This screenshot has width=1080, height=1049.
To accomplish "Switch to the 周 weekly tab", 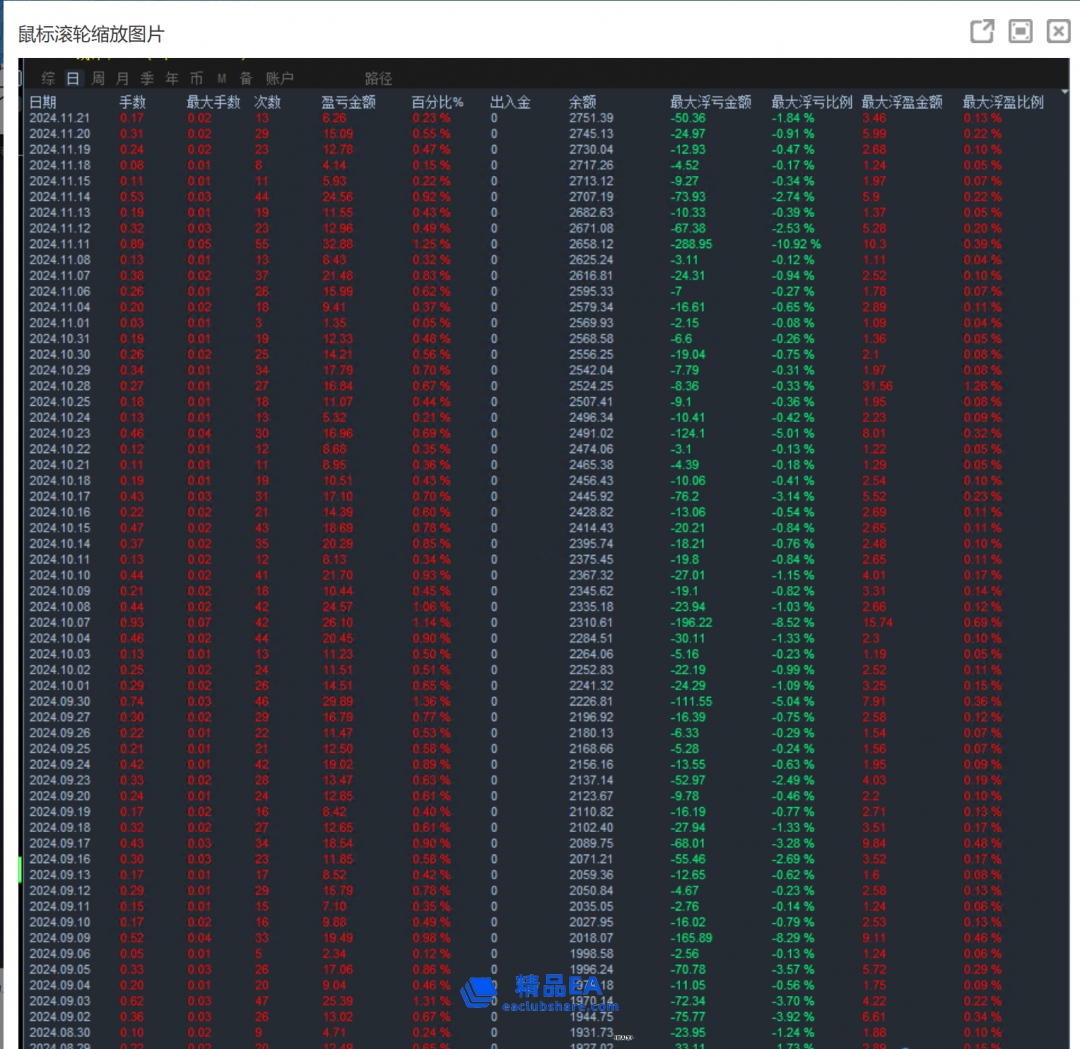I will point(98,78).
